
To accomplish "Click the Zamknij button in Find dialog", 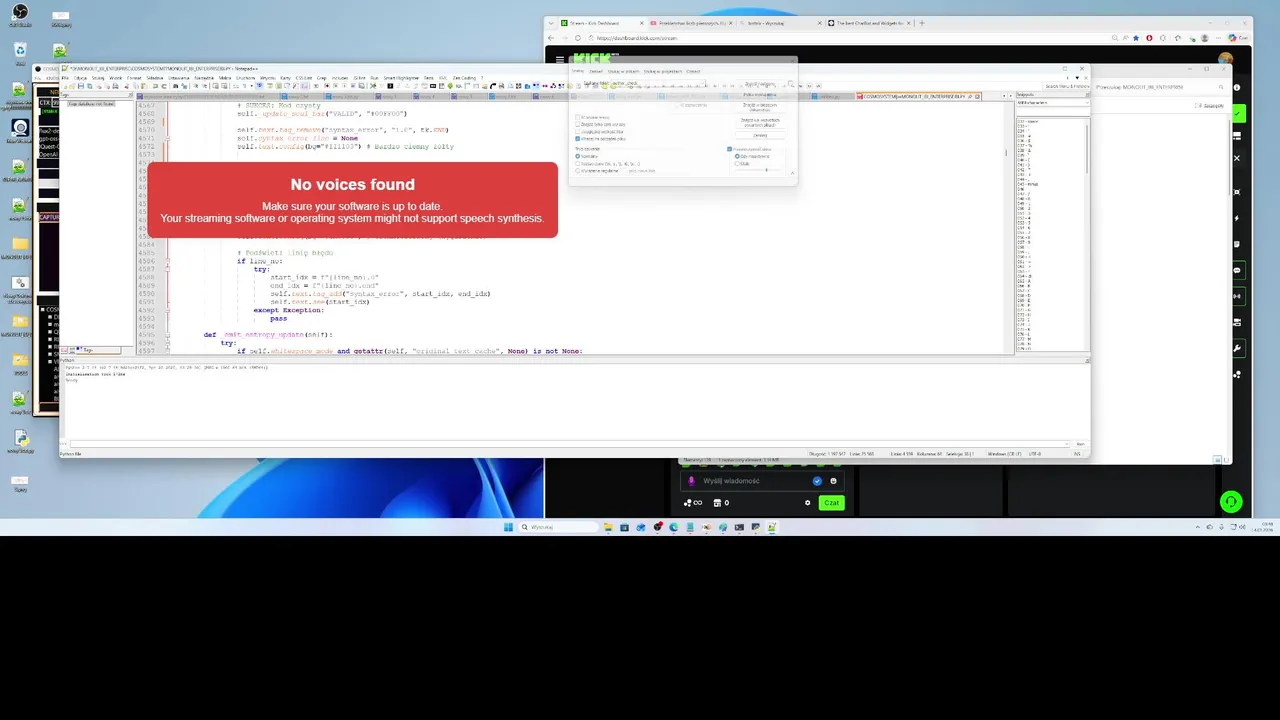I will pos(760,135).
